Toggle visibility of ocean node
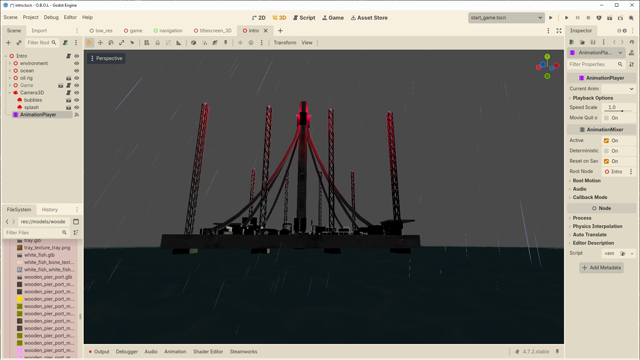 point(76,71)
